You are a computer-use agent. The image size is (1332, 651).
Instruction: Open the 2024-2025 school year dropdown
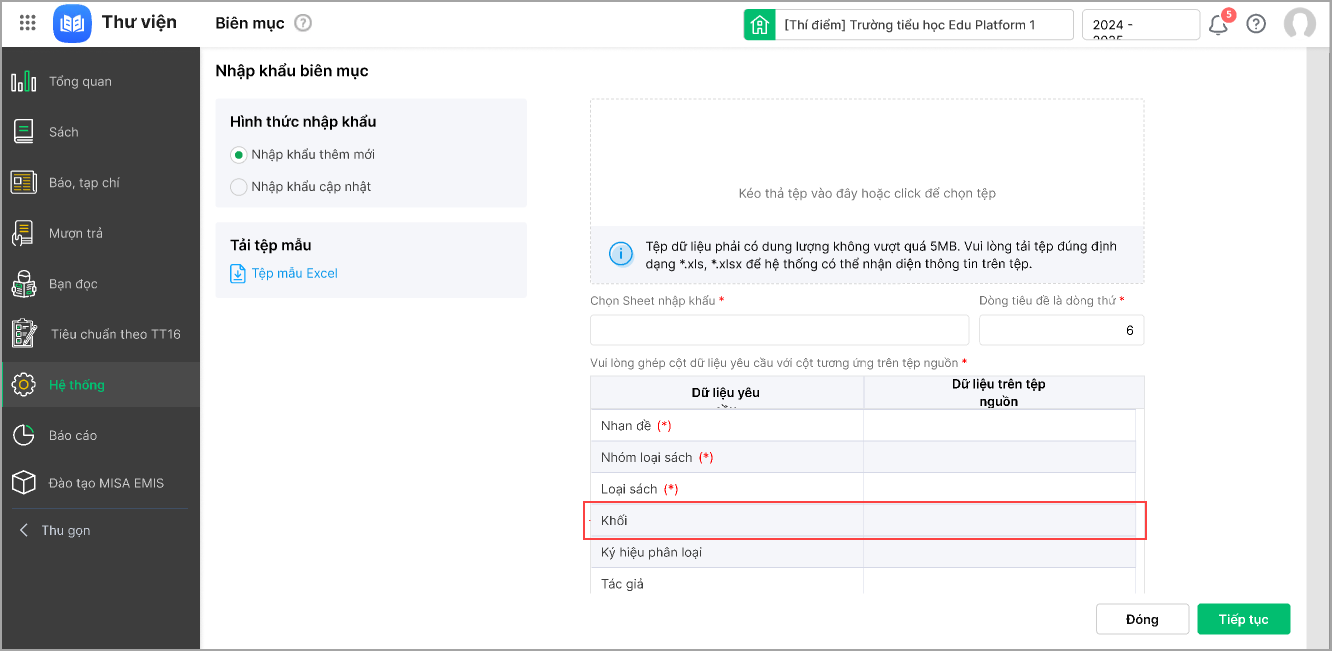pos(1140,25)
